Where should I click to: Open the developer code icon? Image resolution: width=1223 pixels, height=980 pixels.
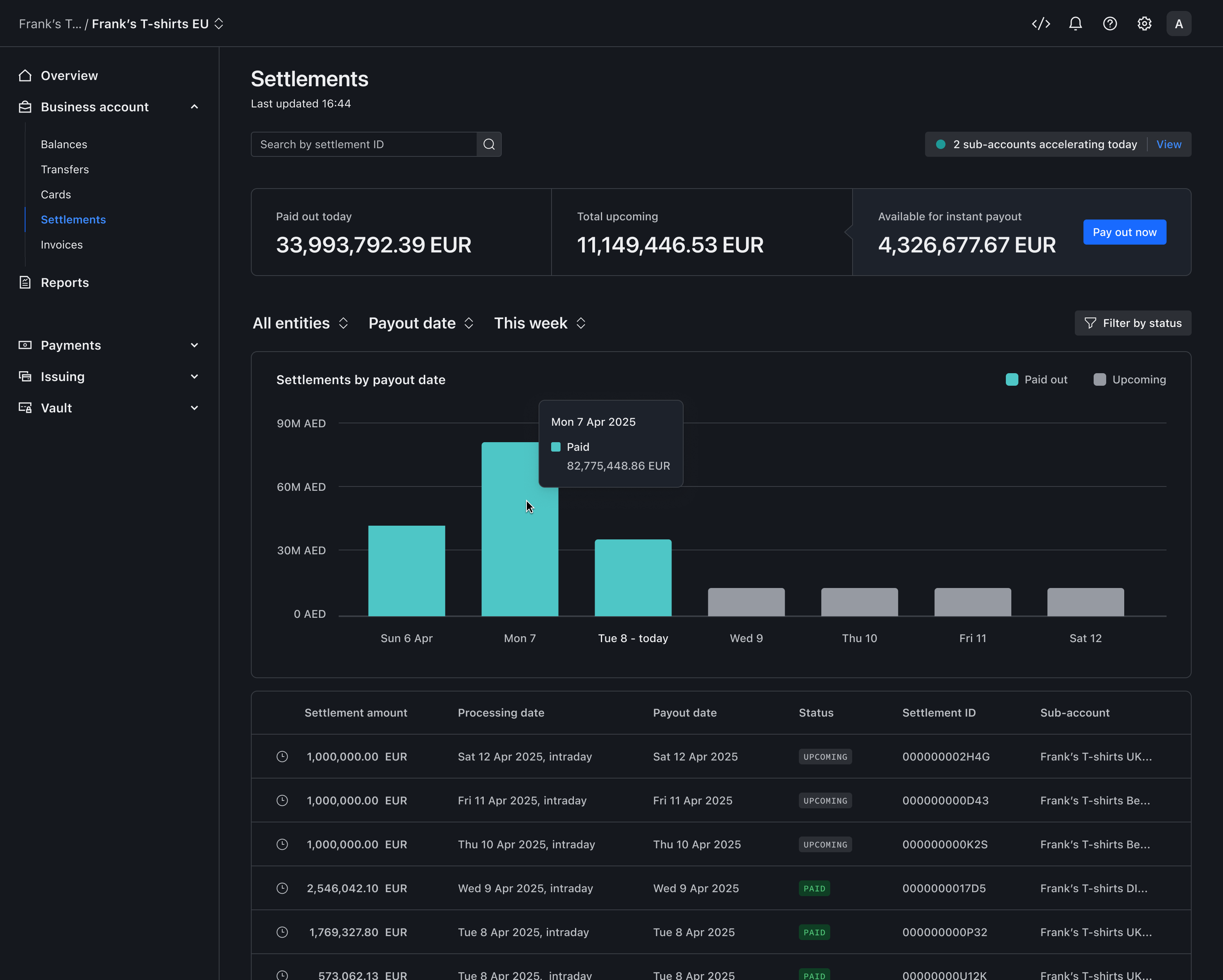pyautogui.click(x=1041, y=24)
